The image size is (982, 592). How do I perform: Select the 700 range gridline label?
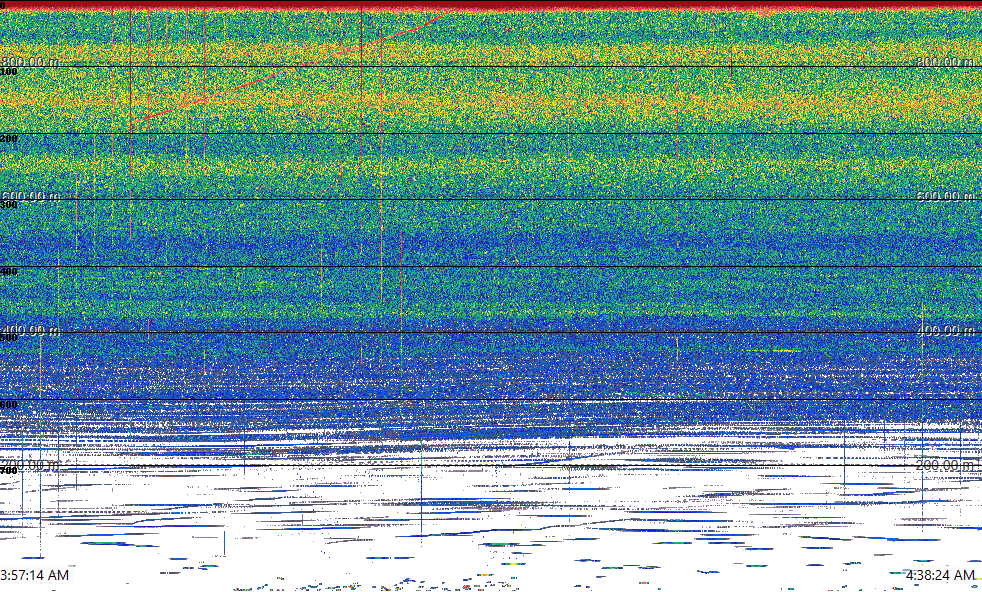9,470
